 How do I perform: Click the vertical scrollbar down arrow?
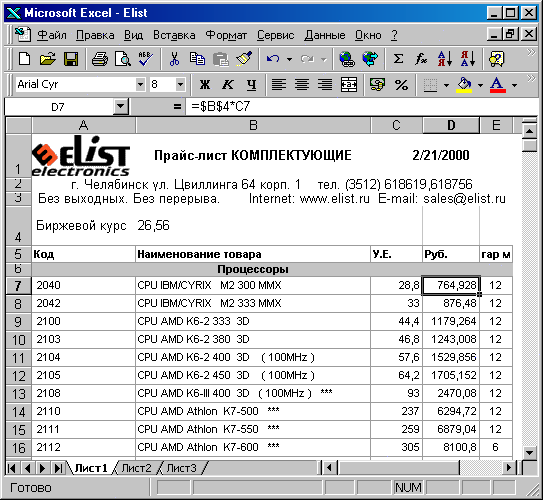529,452
